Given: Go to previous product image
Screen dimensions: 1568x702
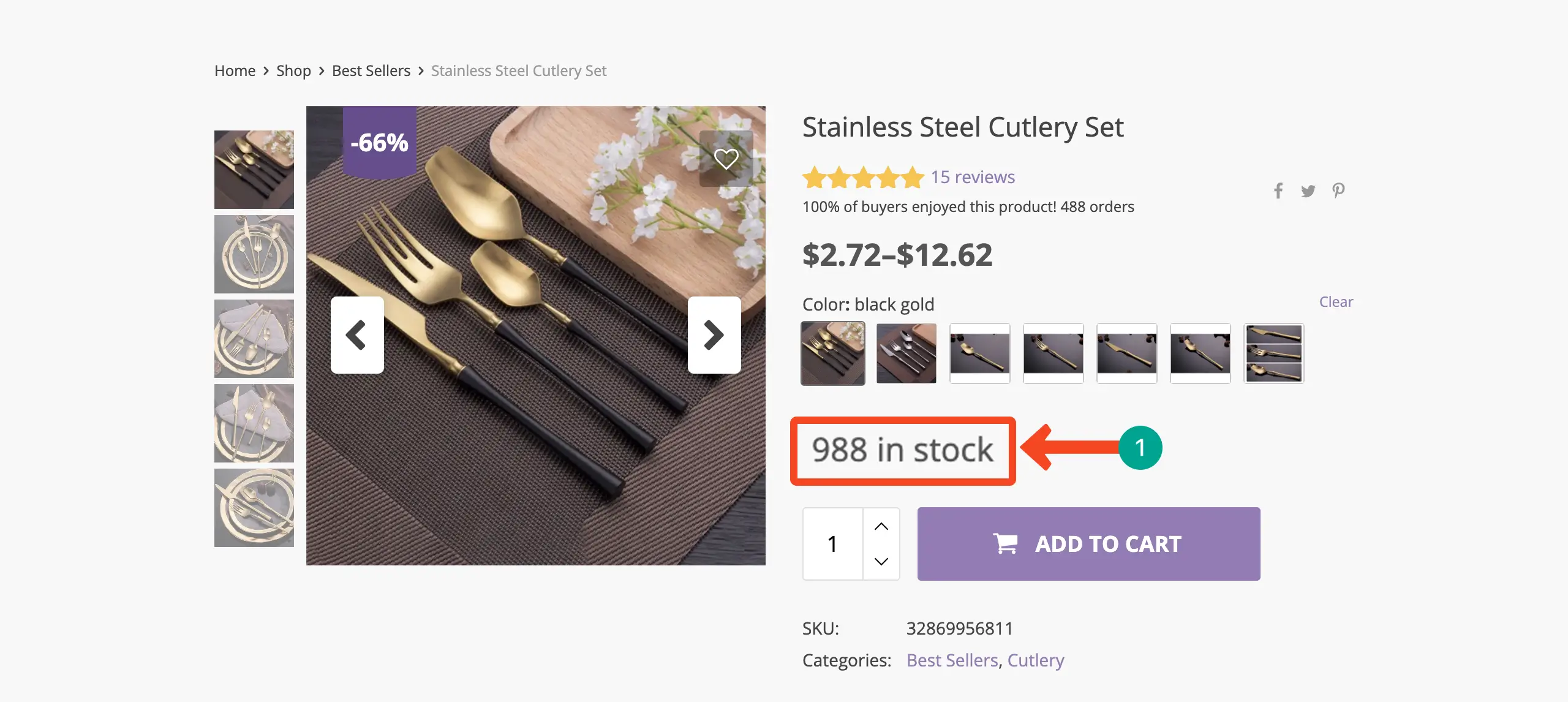Looking at the screenshot, I should [x=357, y=335].
